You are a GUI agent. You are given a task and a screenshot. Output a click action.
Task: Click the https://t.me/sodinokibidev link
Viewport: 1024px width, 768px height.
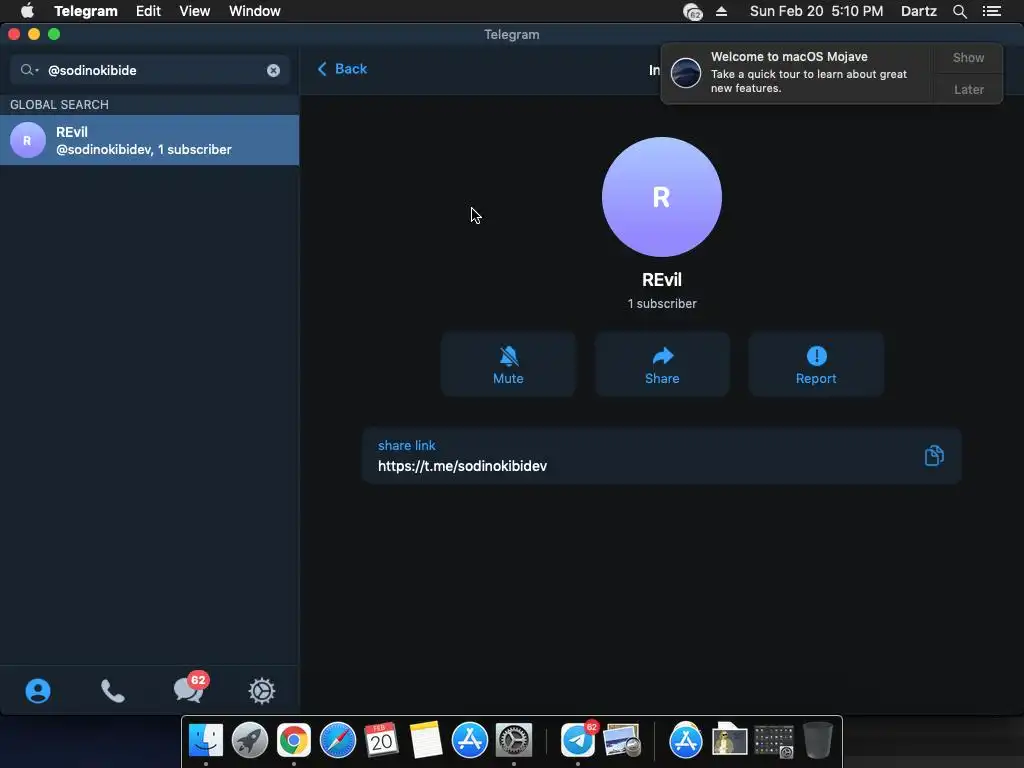462,466
